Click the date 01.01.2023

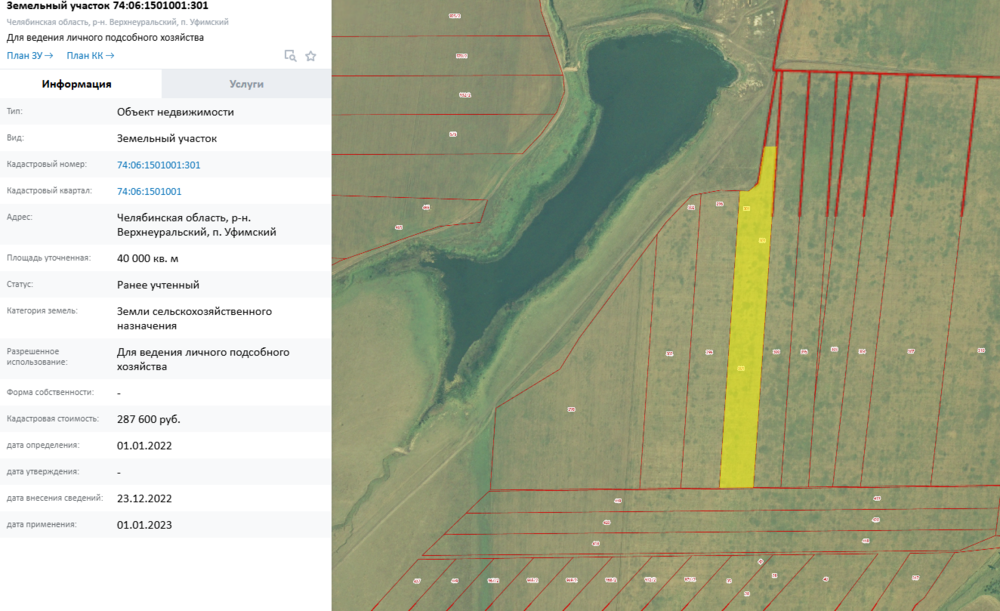[144, 524]
